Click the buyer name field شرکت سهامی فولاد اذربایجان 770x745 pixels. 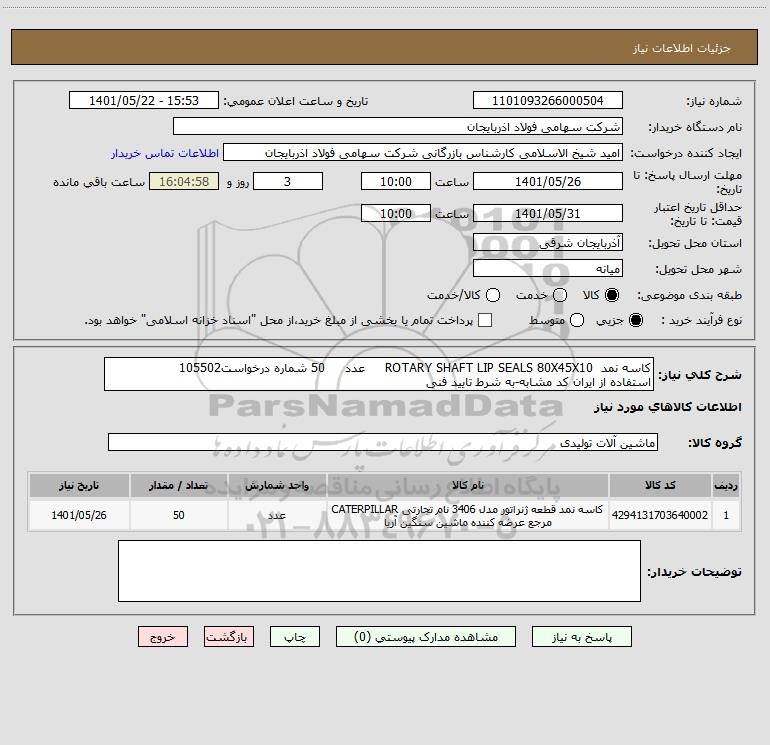[x=398, y=126]
